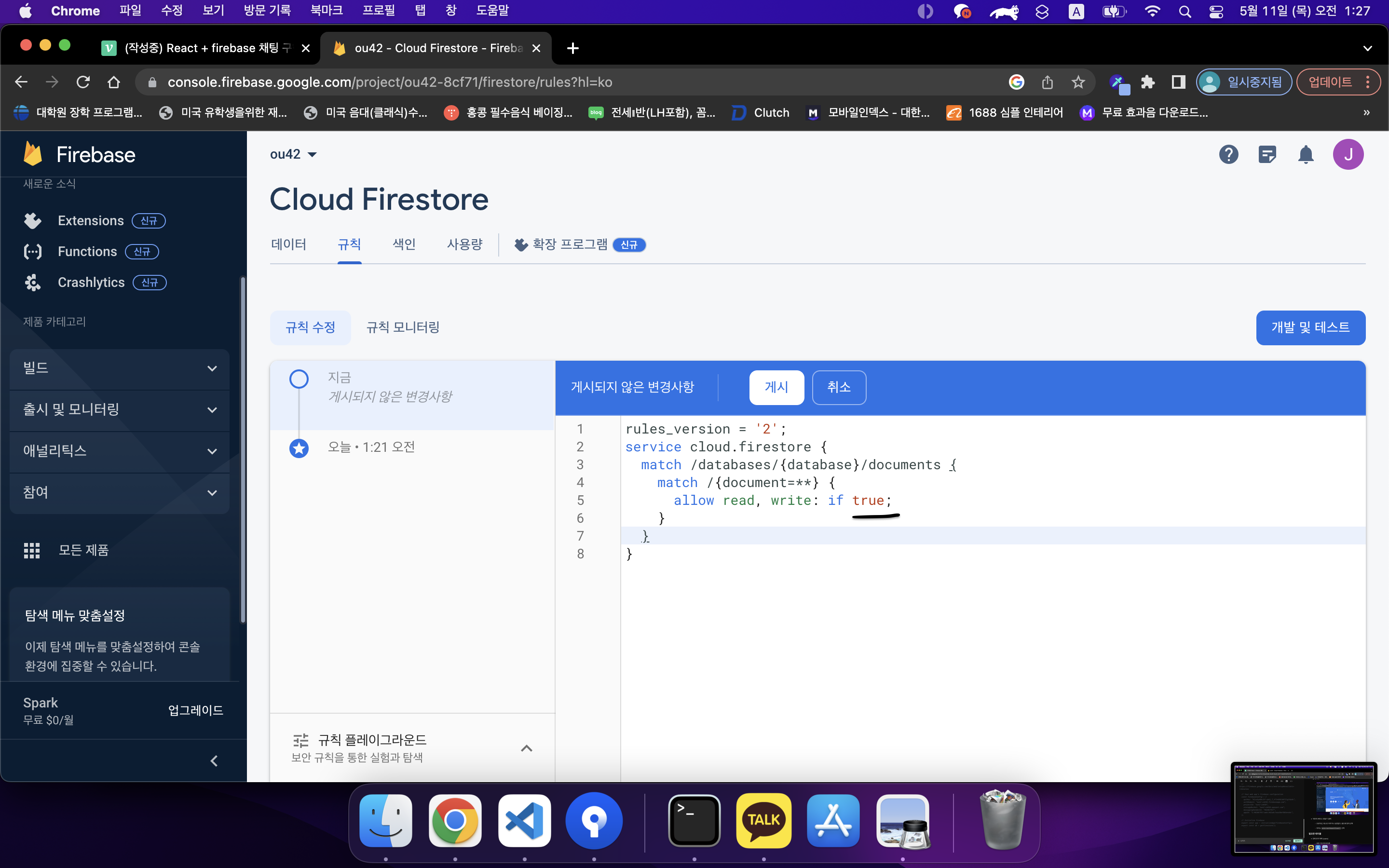The height and width of the screenshot is (868, 1389).
Task: Open Chrome extensions puzzle icon
Action: tap(1147, 82)
